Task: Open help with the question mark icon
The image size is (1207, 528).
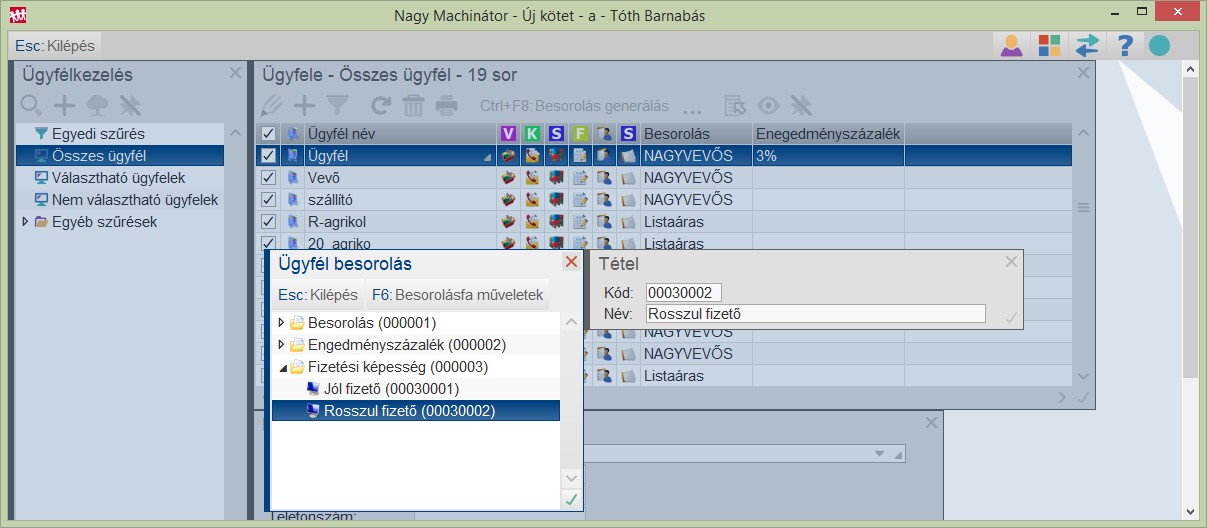Action: pyautogui.click(x=1125, y=45)
